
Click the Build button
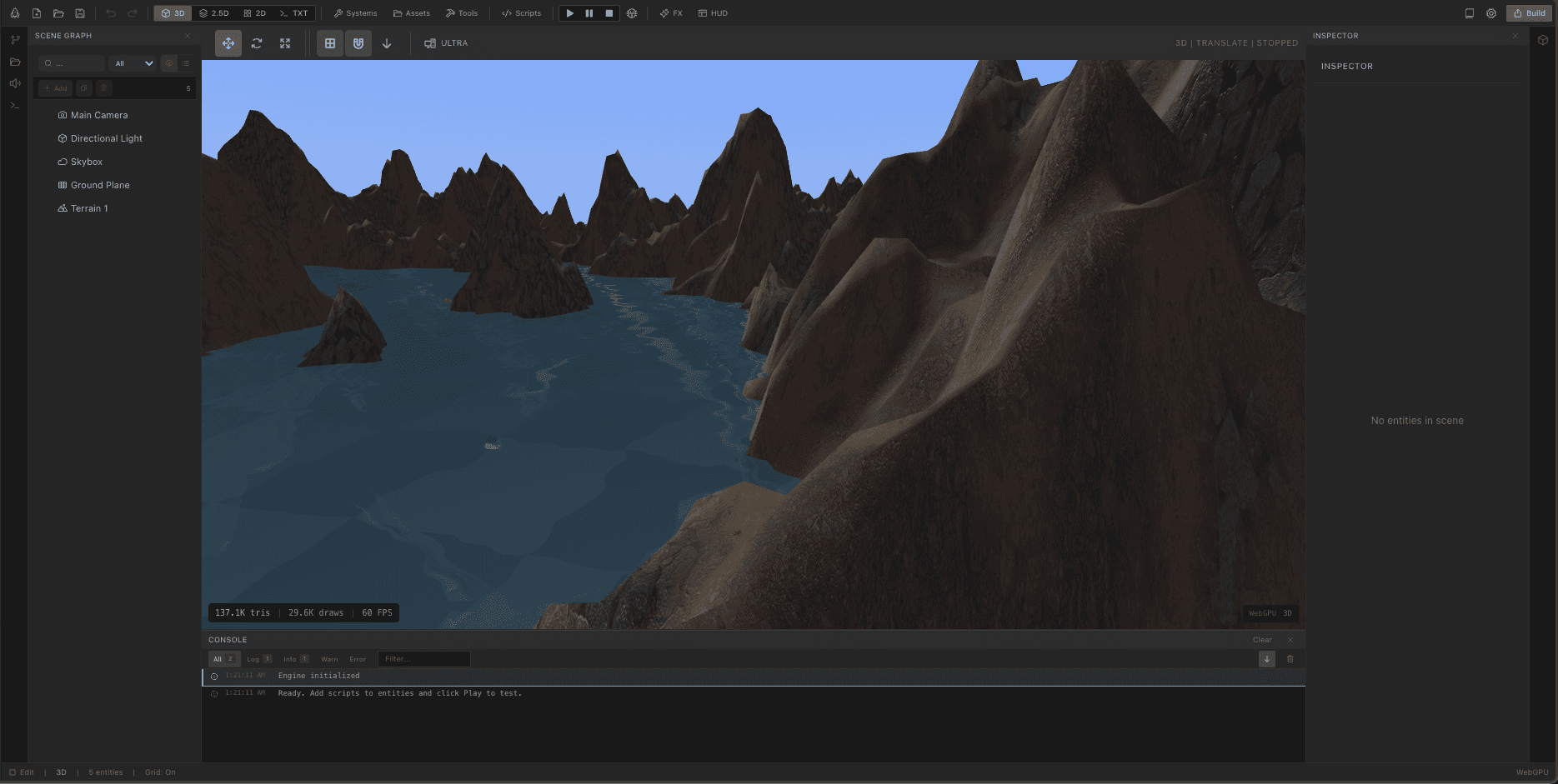tap(1529, 13)
